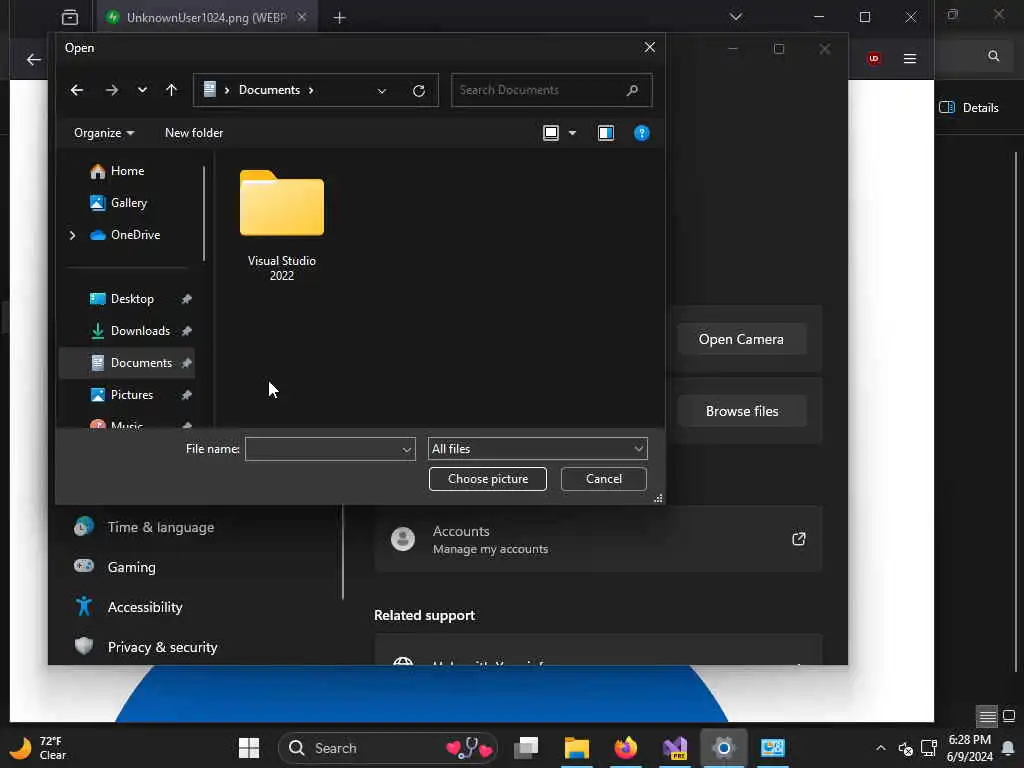The height and width of the screenshot is (768, 1024).
Task: Select the UnknownUser1024.png tab
Action: 206,18
